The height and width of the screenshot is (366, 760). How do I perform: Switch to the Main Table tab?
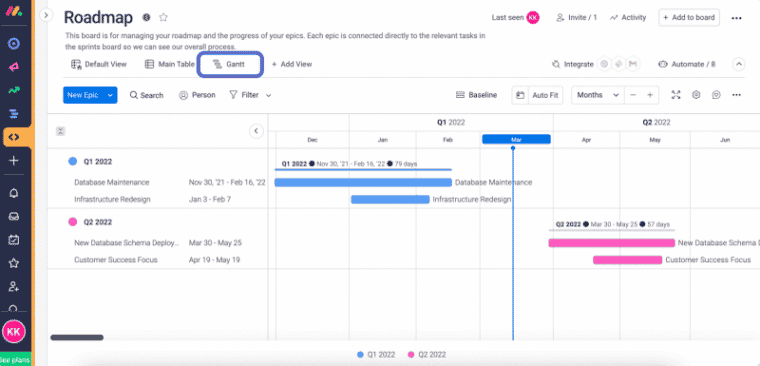(170, 64)
